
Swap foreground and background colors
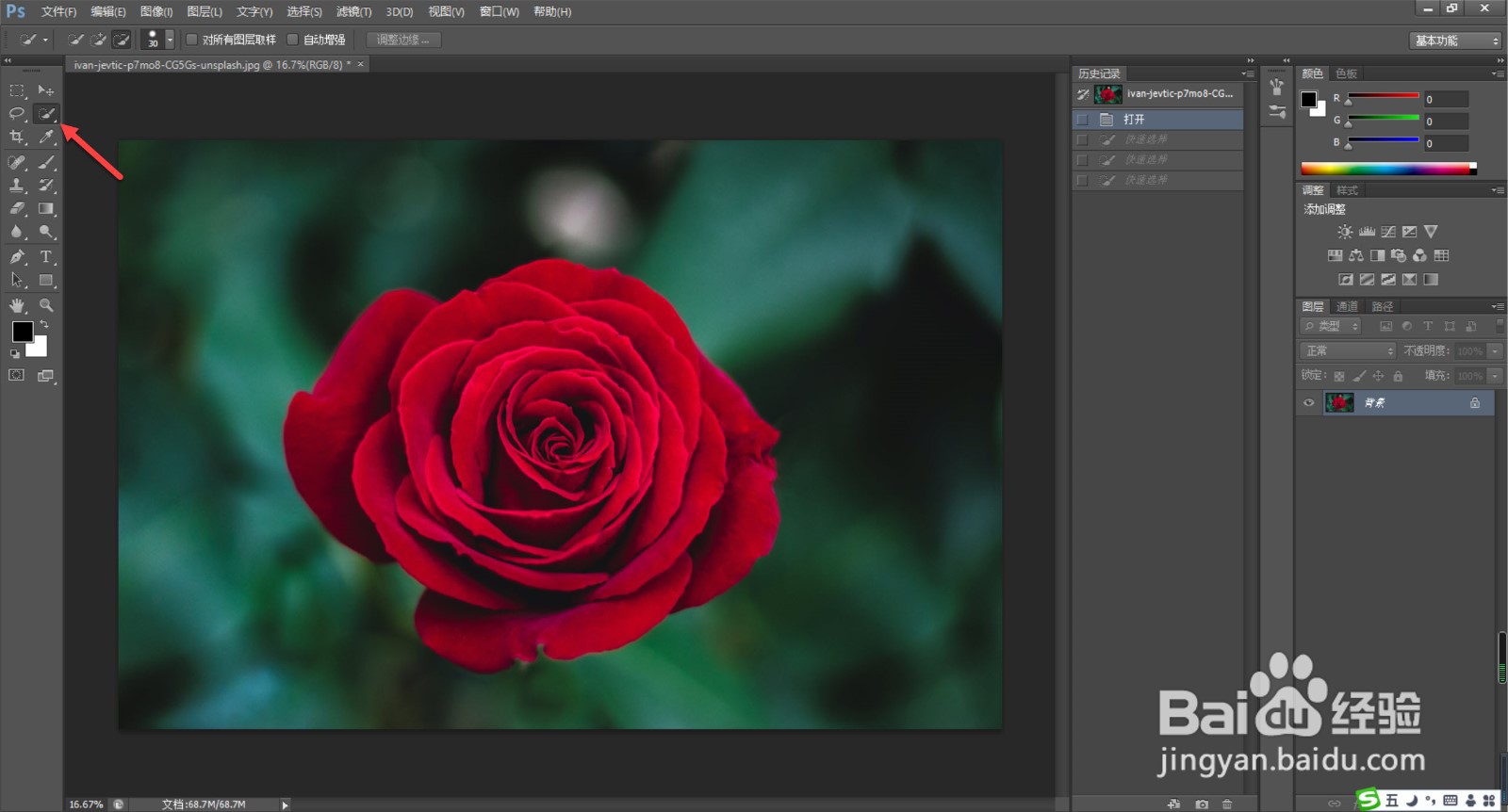coord(44,324)
